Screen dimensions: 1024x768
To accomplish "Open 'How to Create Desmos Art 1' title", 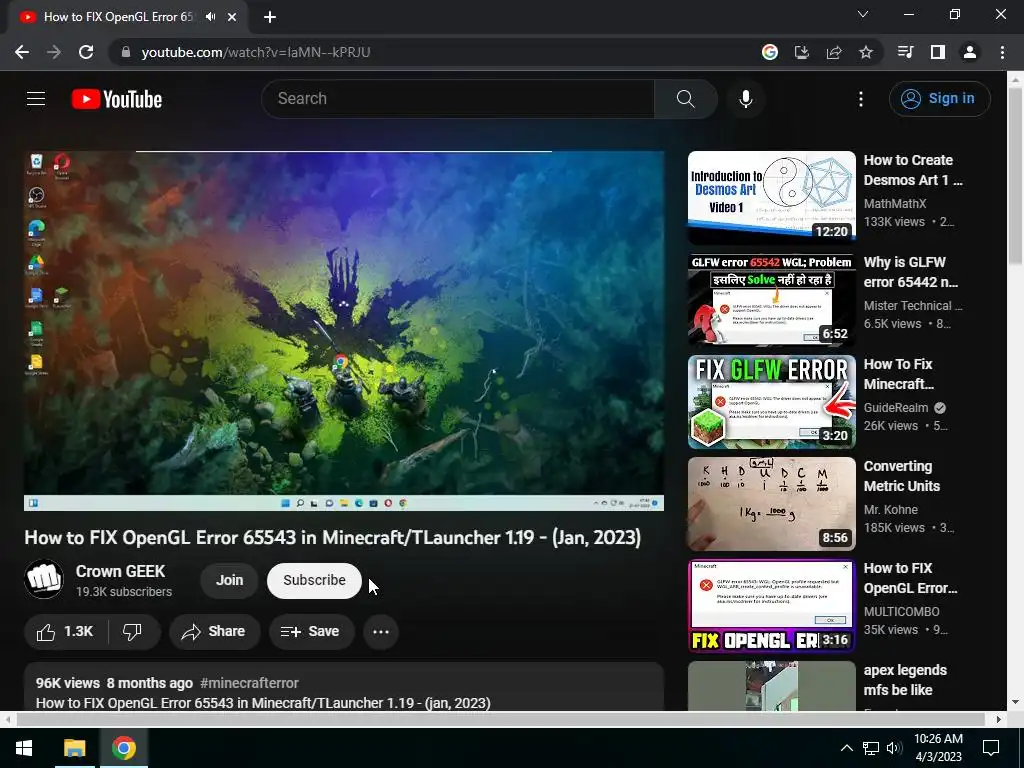I will (x=912, y=170).
